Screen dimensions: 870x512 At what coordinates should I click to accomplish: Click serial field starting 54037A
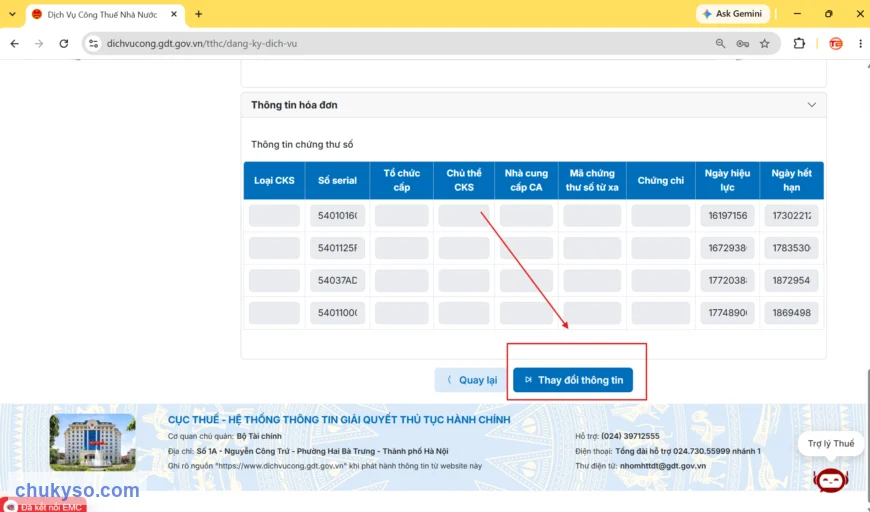337,280
